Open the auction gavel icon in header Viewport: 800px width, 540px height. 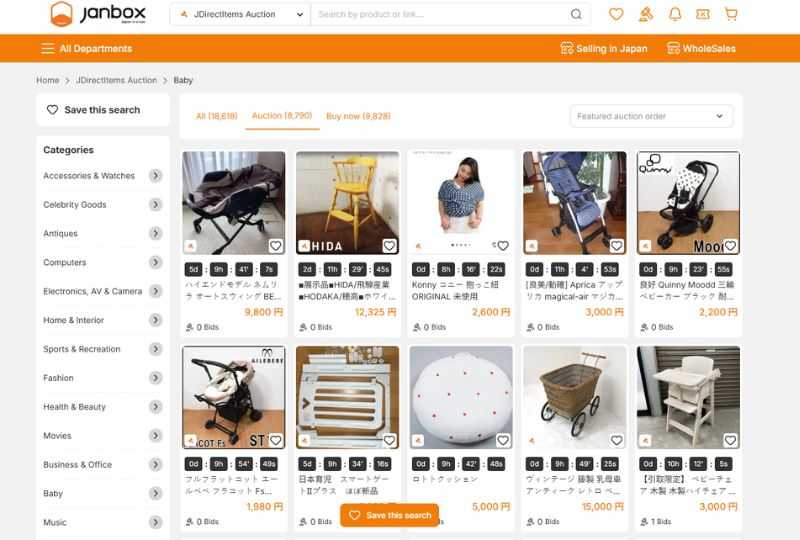coord(645,14)
